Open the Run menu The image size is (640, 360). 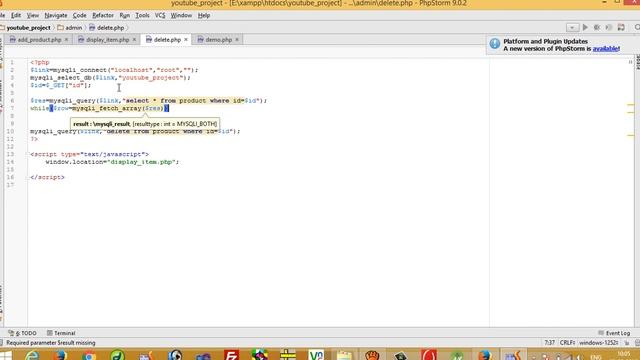124,16
